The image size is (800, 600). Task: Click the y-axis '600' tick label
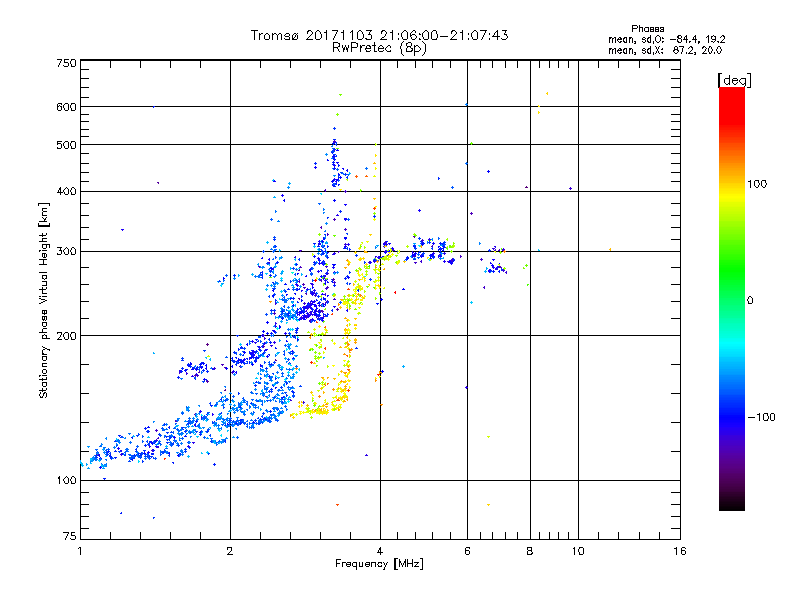[66, 107]
